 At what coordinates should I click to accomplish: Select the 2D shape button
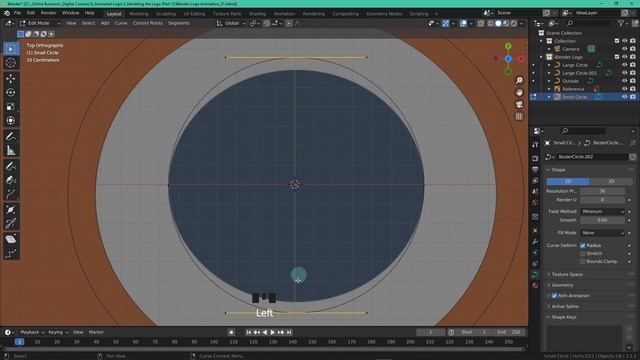pos(568,181)
